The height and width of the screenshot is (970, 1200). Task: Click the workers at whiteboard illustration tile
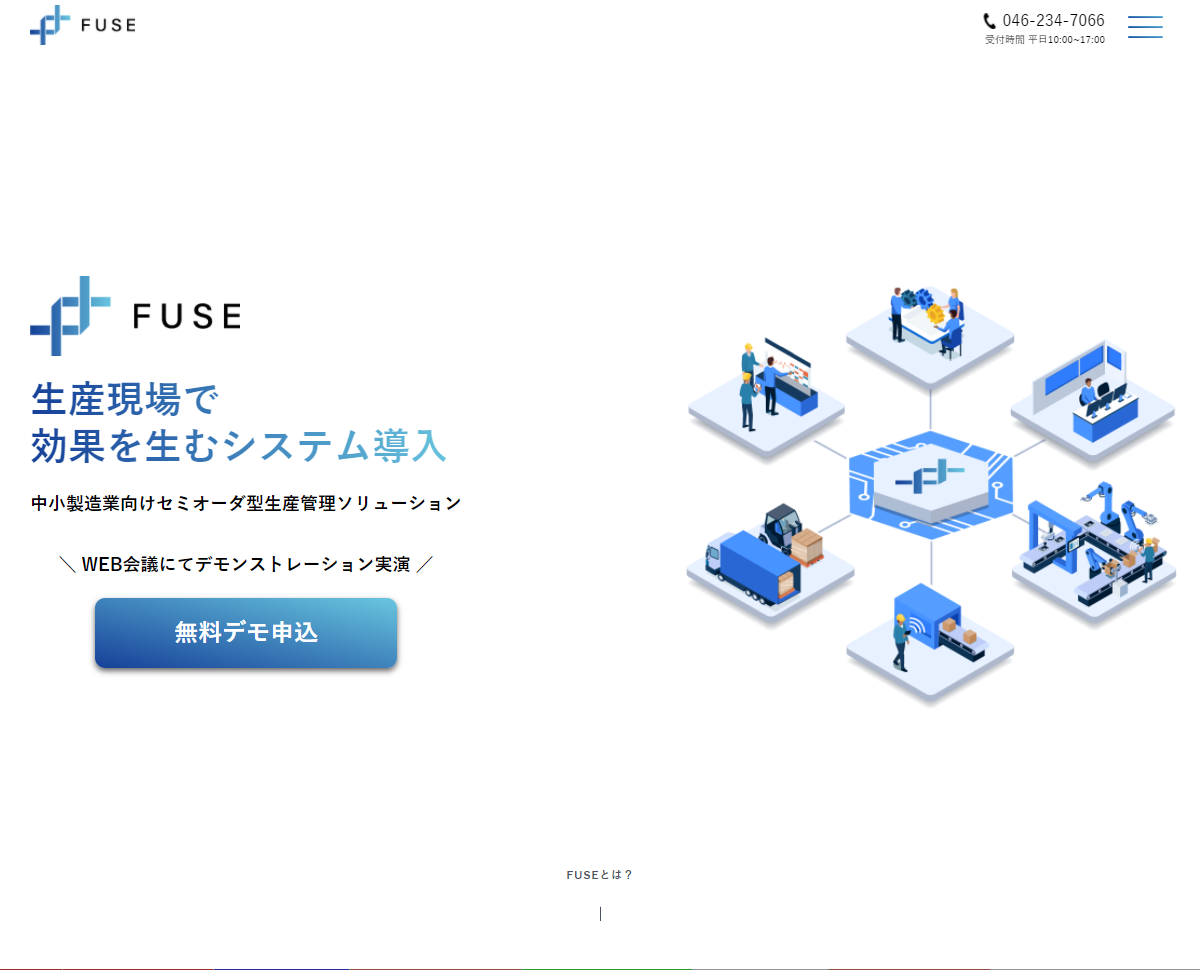point(766,398)
